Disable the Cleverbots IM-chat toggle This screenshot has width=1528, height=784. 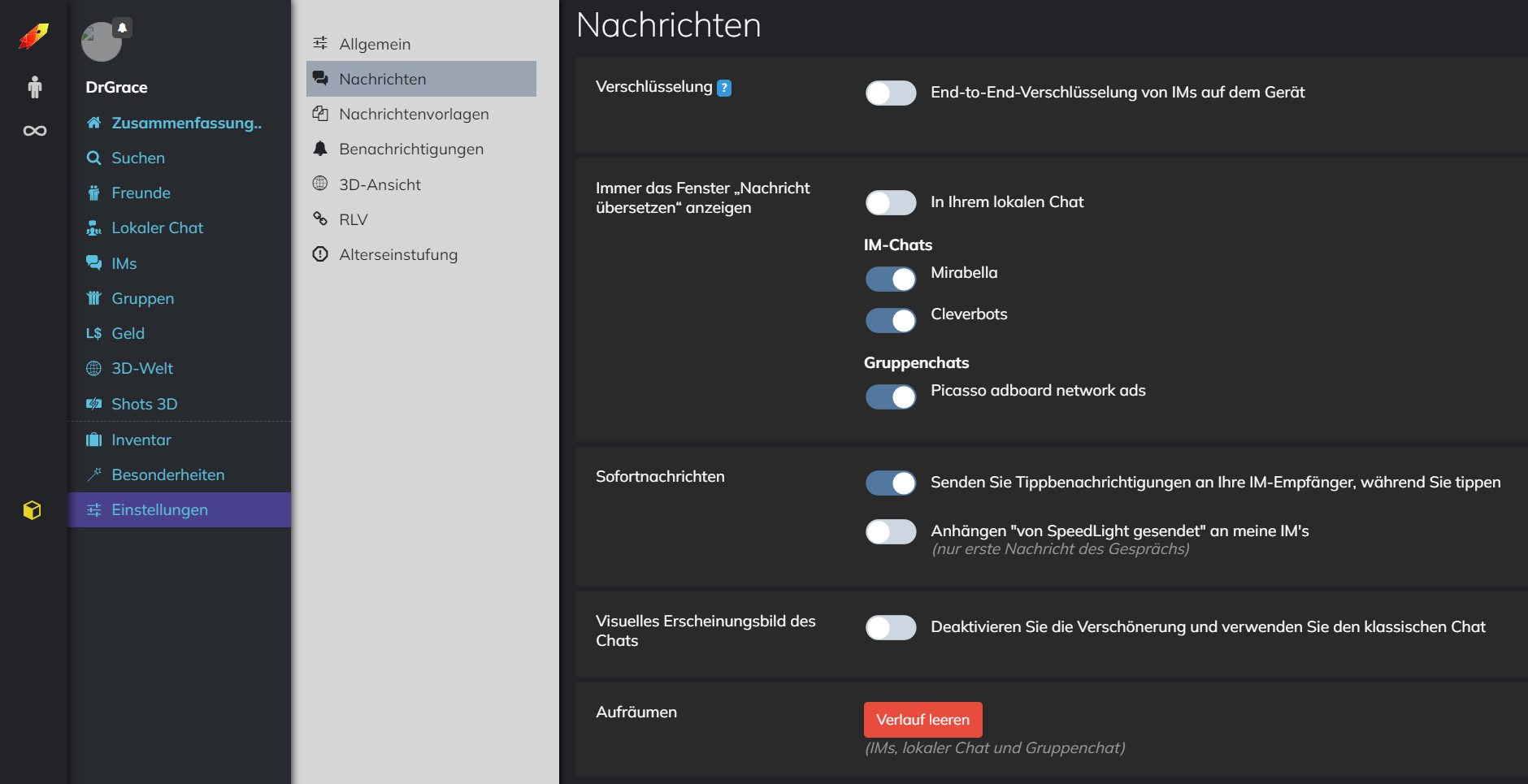tap(891, 321)
